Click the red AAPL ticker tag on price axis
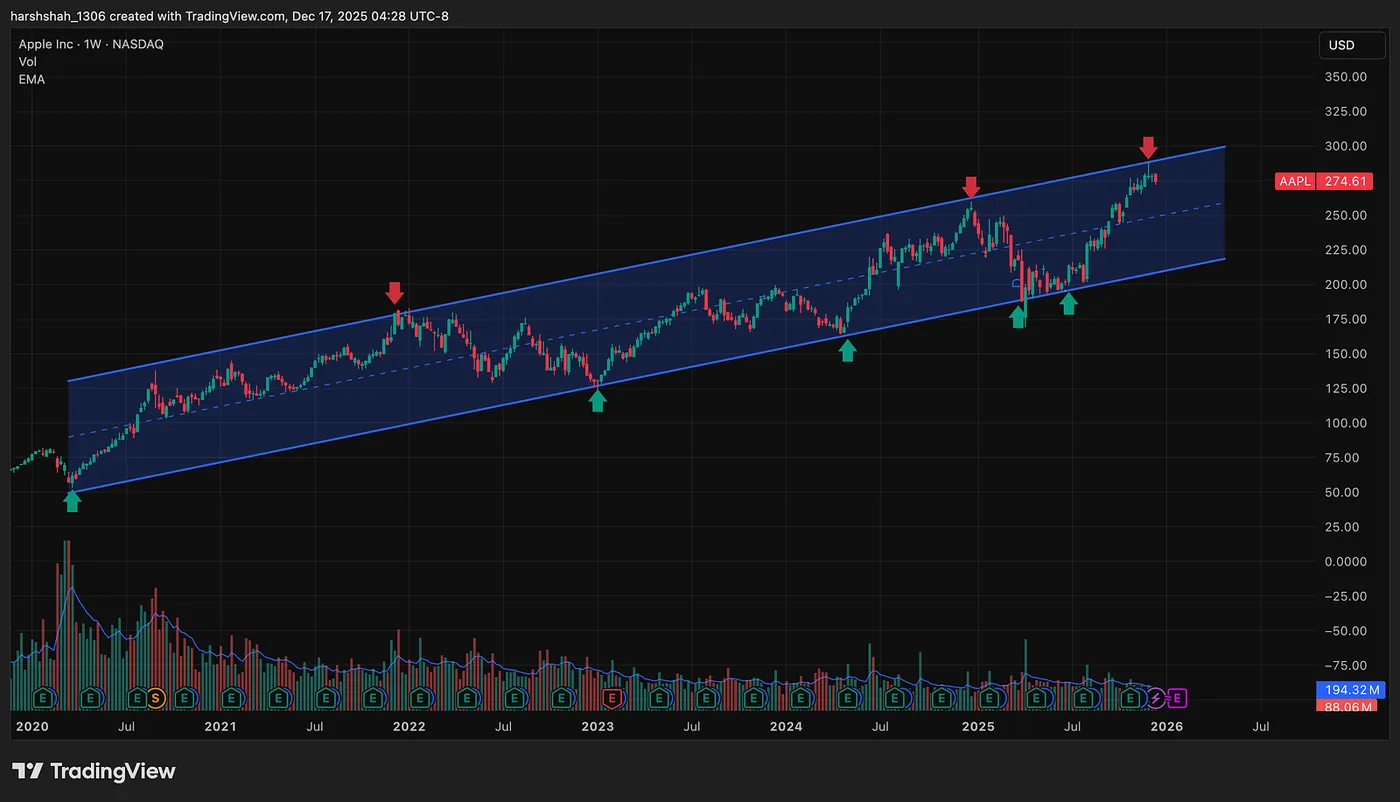 click(x=1296, y=182)
